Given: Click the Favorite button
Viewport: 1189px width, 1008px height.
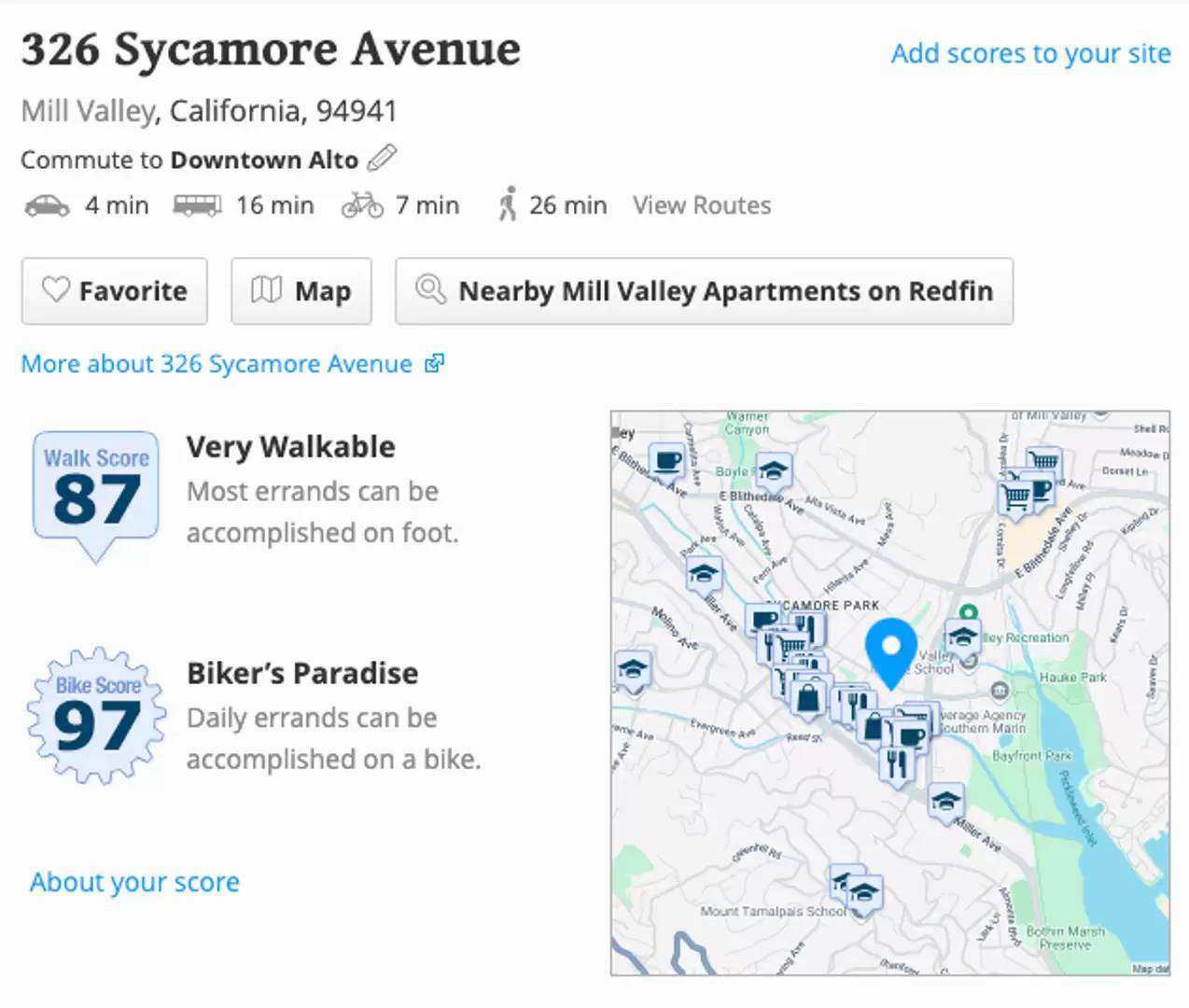Looking at the screenshot, I should coord(115,291).
